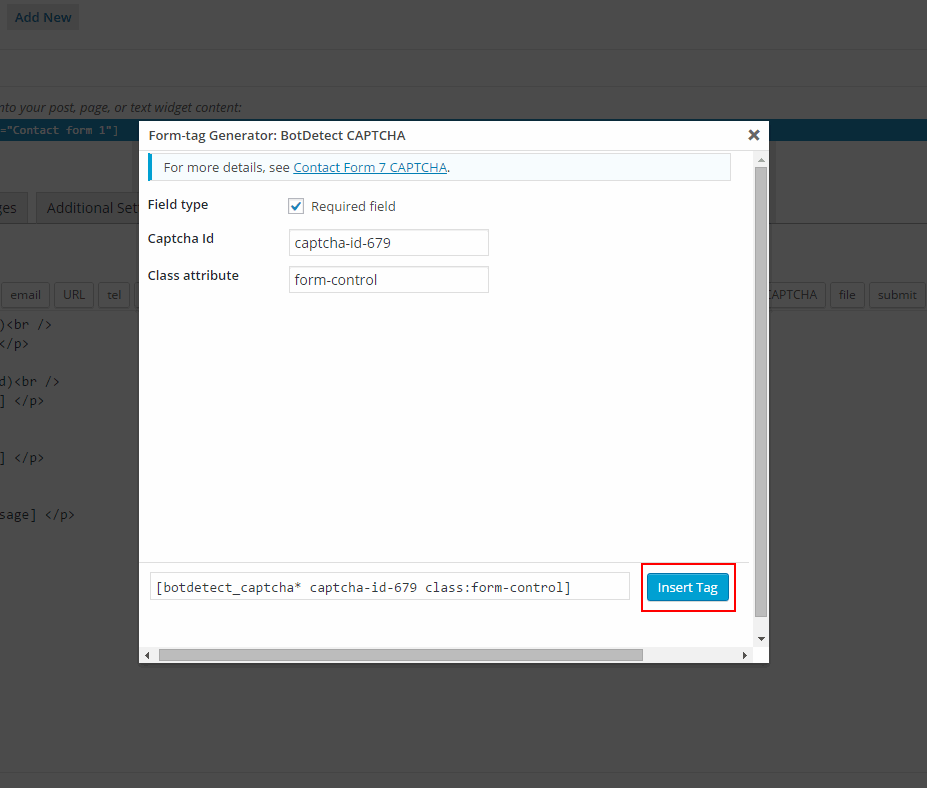Choose the tel form-tag button
Image resolution: width=927 pixels, height=788 pixels.
click(x=114, y=295)
